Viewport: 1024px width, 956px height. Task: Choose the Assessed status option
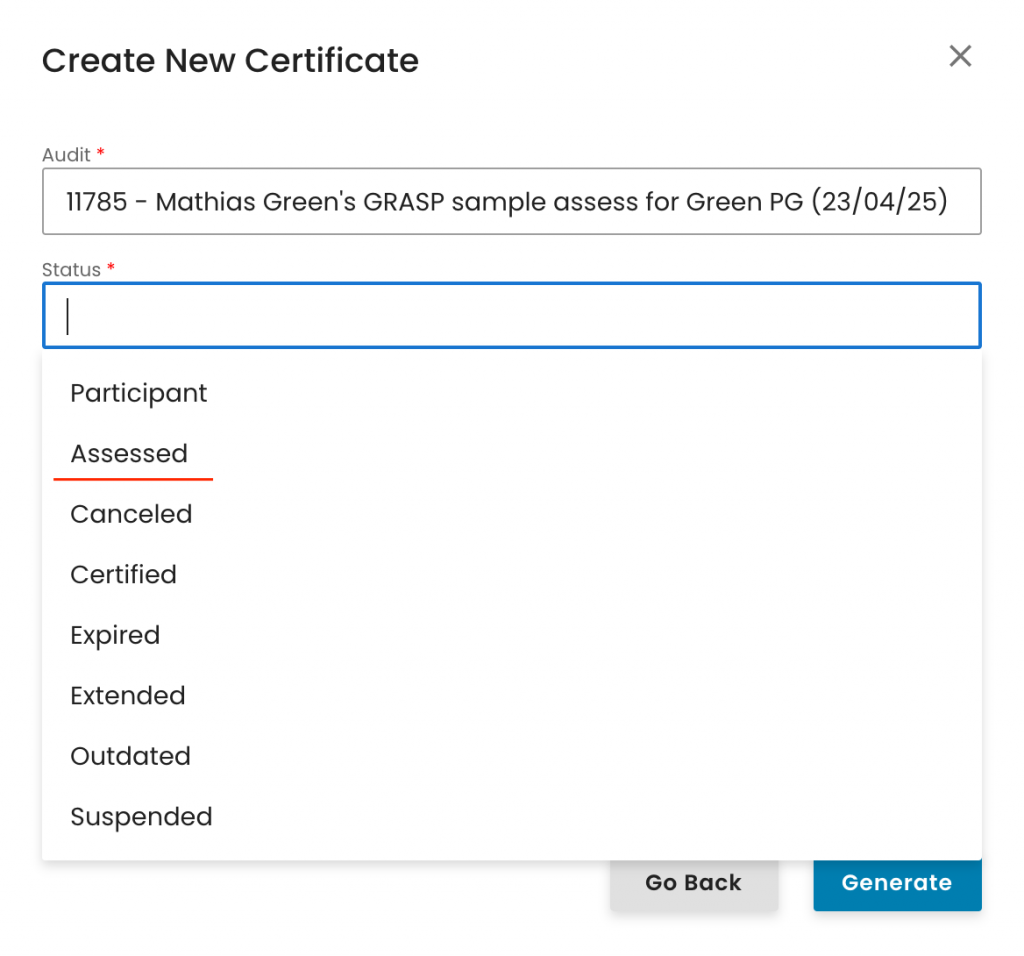129,454
